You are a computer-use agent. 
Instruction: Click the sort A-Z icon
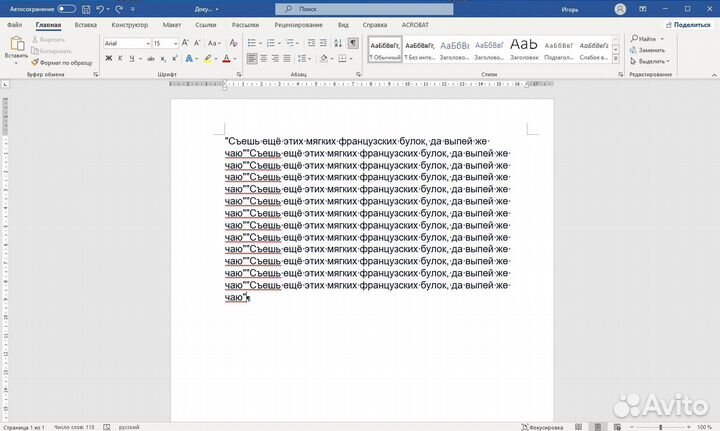tap(338, 43)
